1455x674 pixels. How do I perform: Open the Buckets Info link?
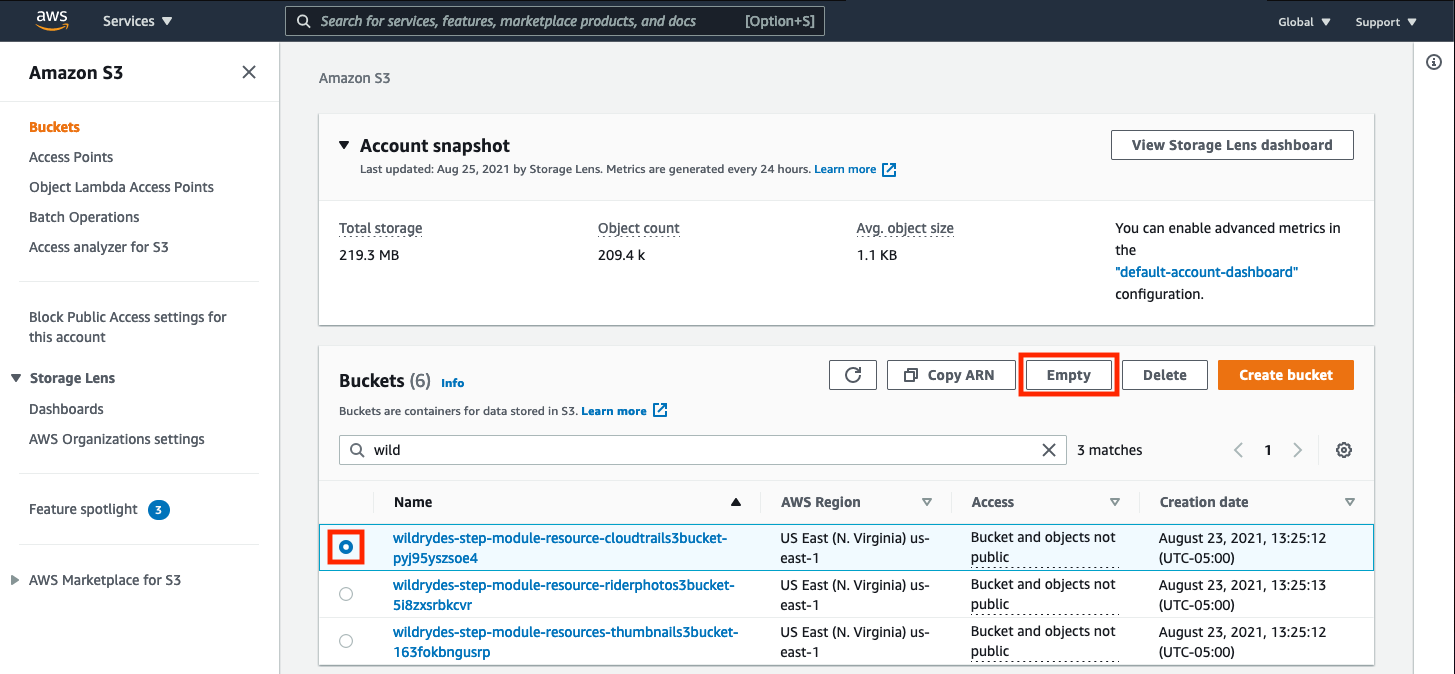[x=452, y=383]
